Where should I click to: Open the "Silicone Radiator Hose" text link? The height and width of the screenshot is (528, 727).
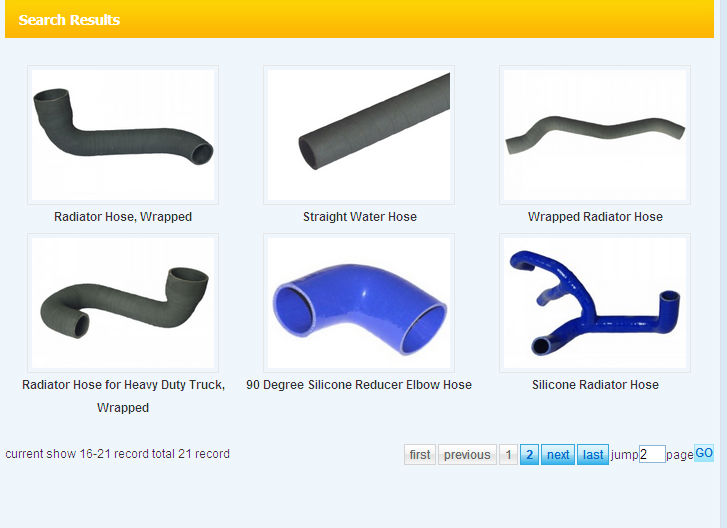coord(595,385)
